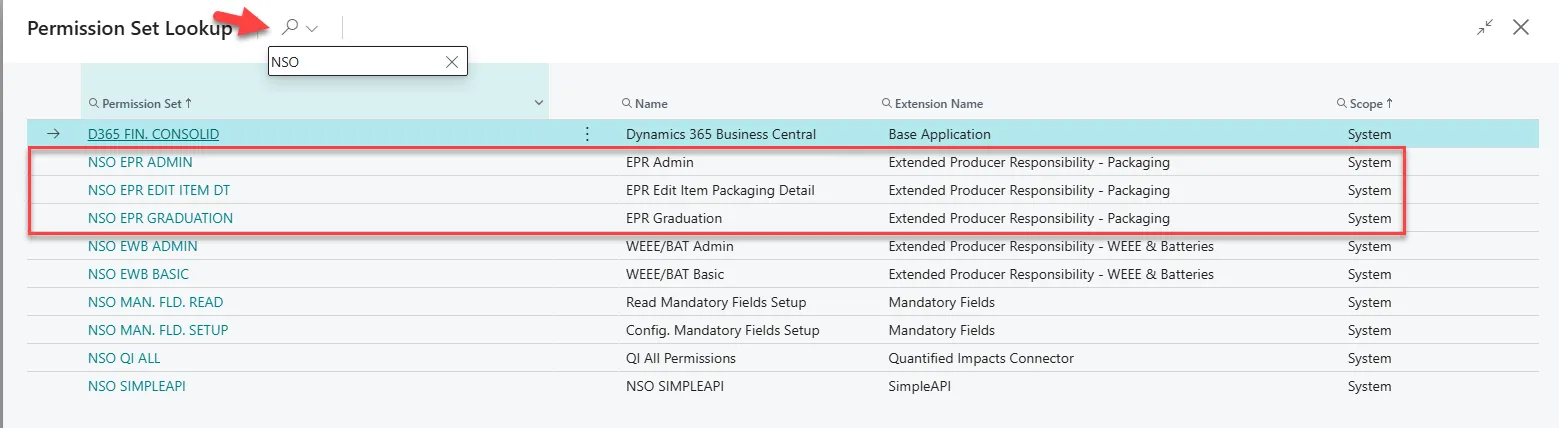Pick the NSO EWB BASIC permission set
Screen dimensions: 1559x428
138,274
